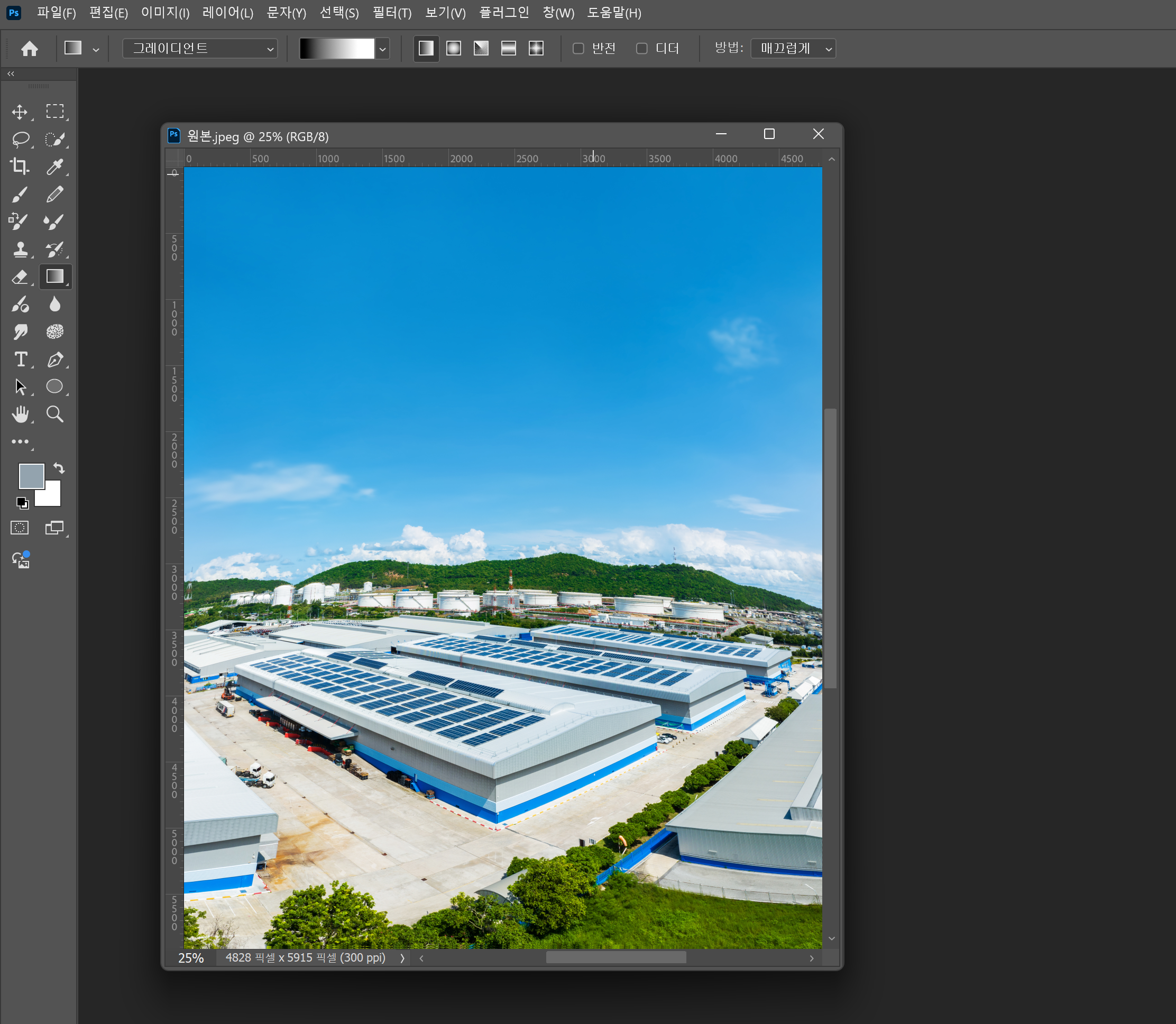Open the 필터(T) menu
The height and width of the screenshot is (1024, 1176).
point(392,13)
